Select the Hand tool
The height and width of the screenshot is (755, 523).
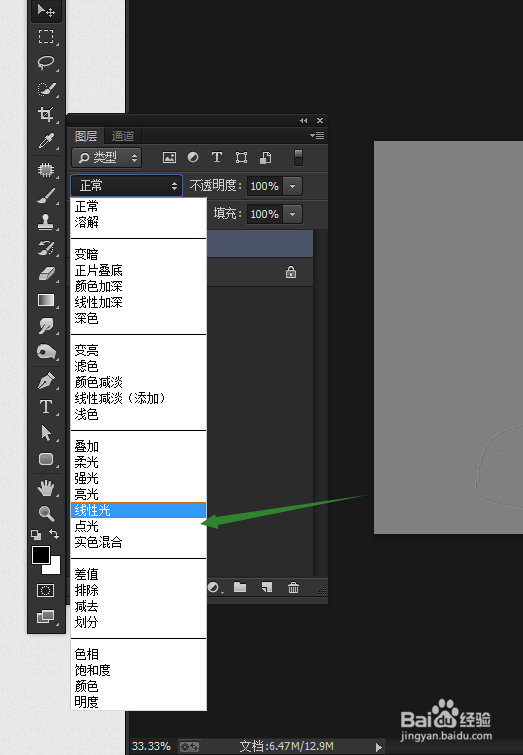[x=46, y=488]
